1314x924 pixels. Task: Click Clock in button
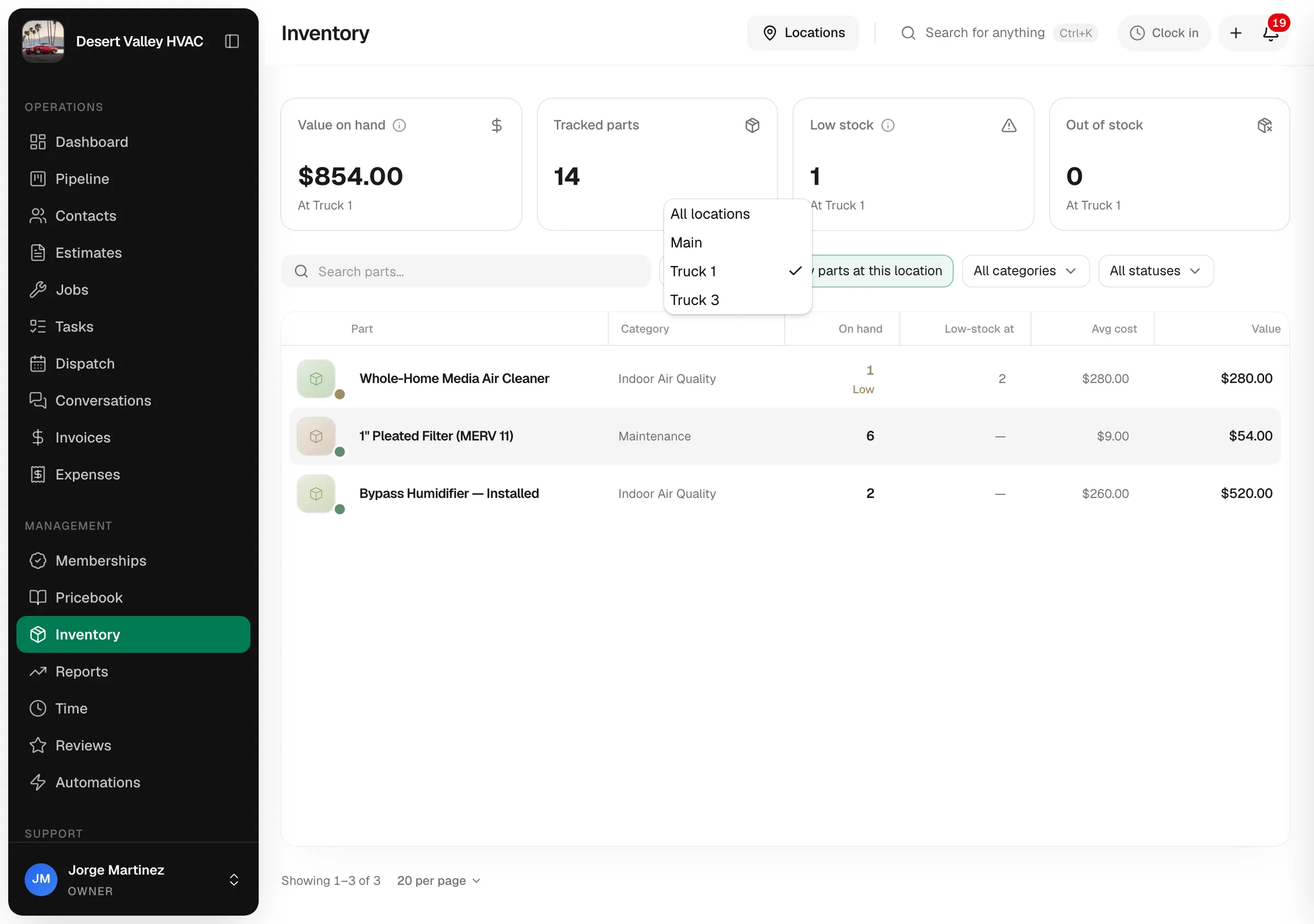point(1163,33)
